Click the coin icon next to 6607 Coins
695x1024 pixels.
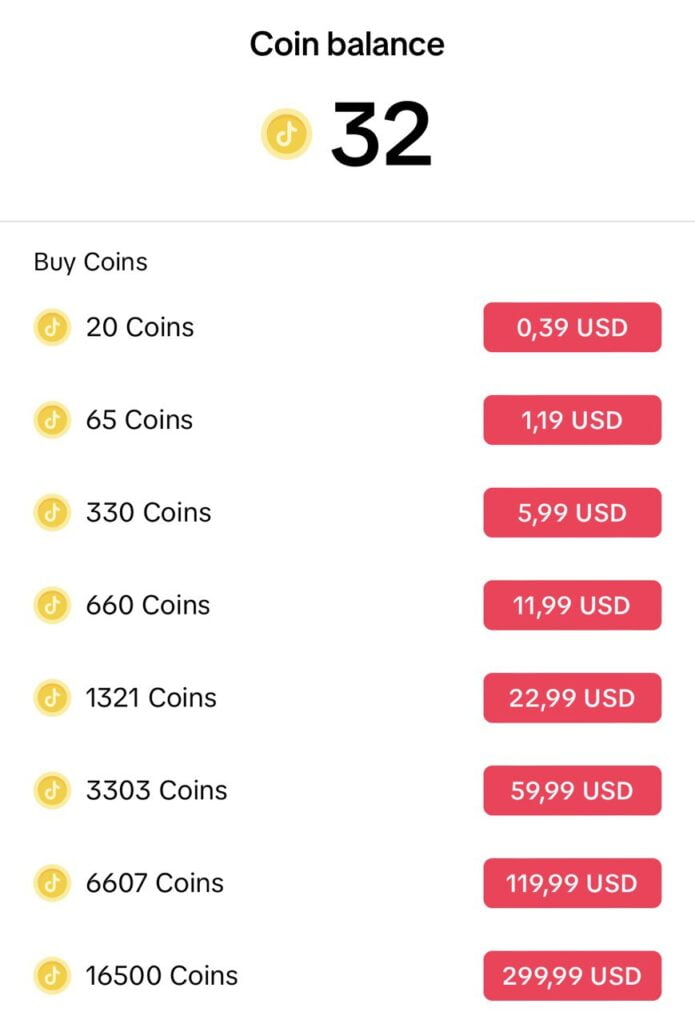point(52,883)
